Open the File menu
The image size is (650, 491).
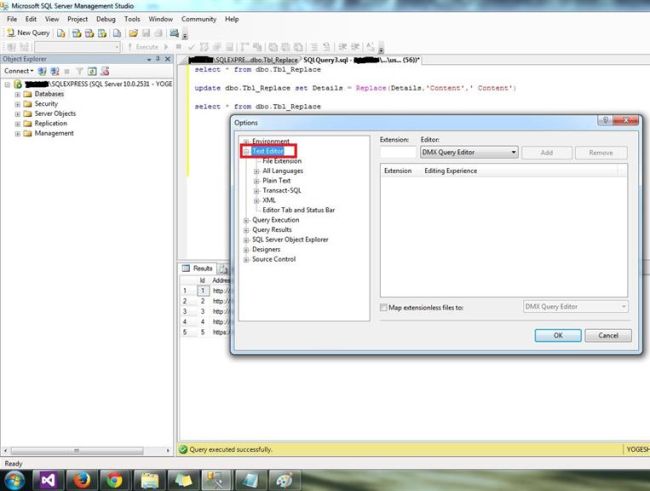[12, 19]
